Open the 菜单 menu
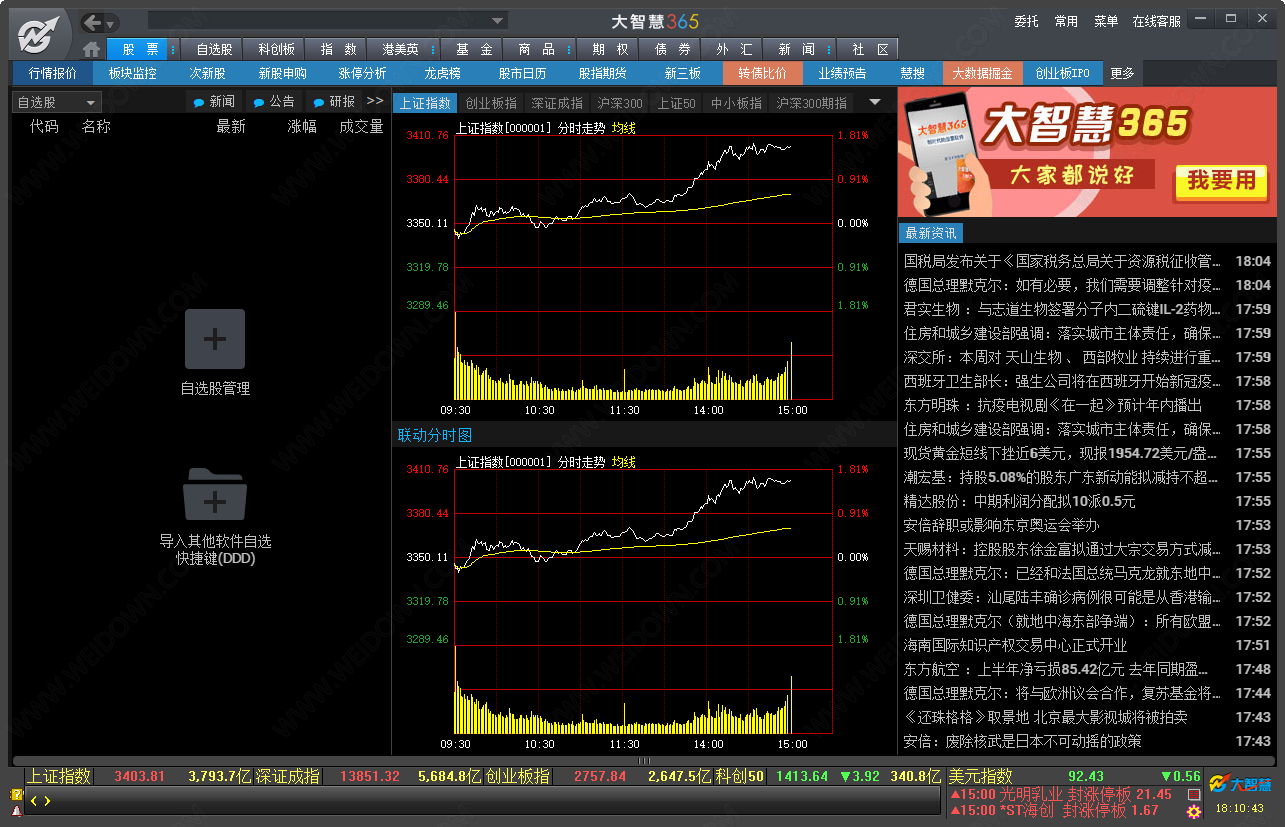 click(x=1106, y=21)
